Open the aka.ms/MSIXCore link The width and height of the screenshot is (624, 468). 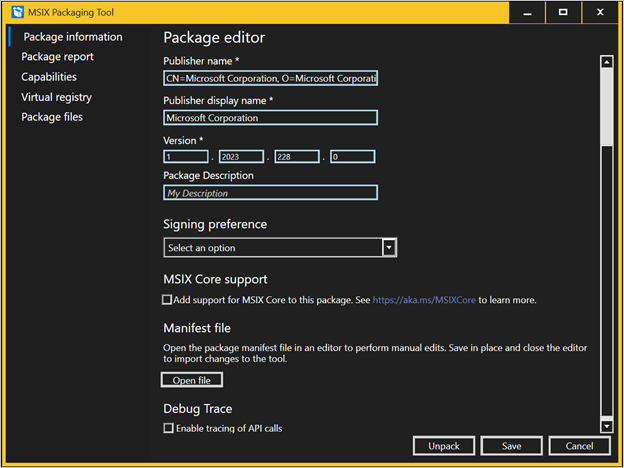pos(424,300)
